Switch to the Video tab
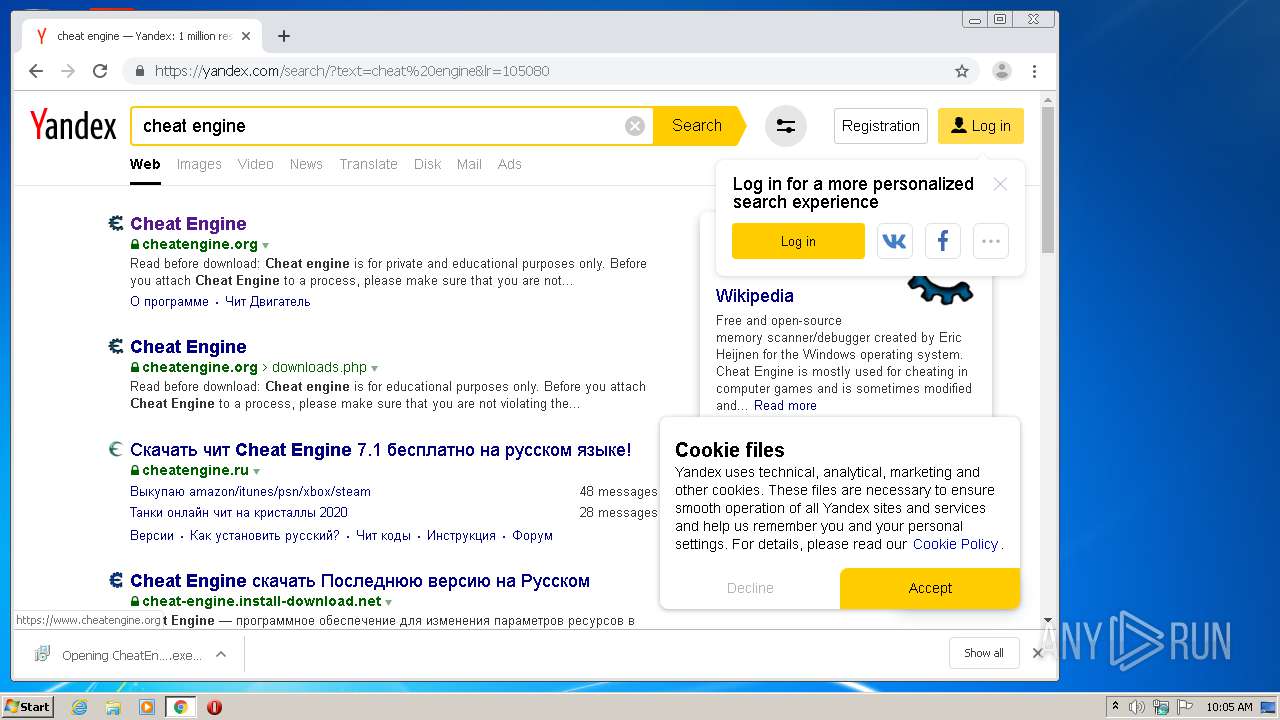 point(255,164)
